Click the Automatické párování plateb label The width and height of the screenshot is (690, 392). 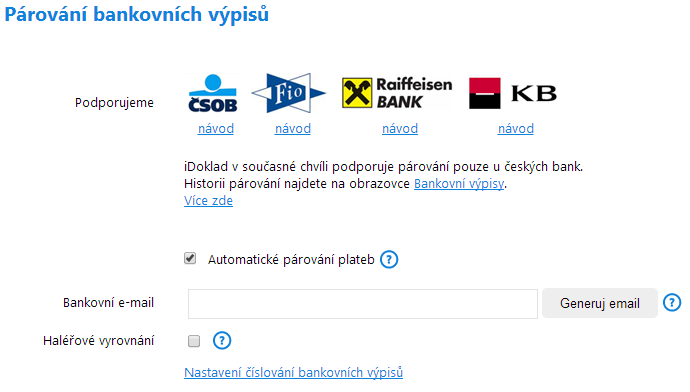click(291, 260)
